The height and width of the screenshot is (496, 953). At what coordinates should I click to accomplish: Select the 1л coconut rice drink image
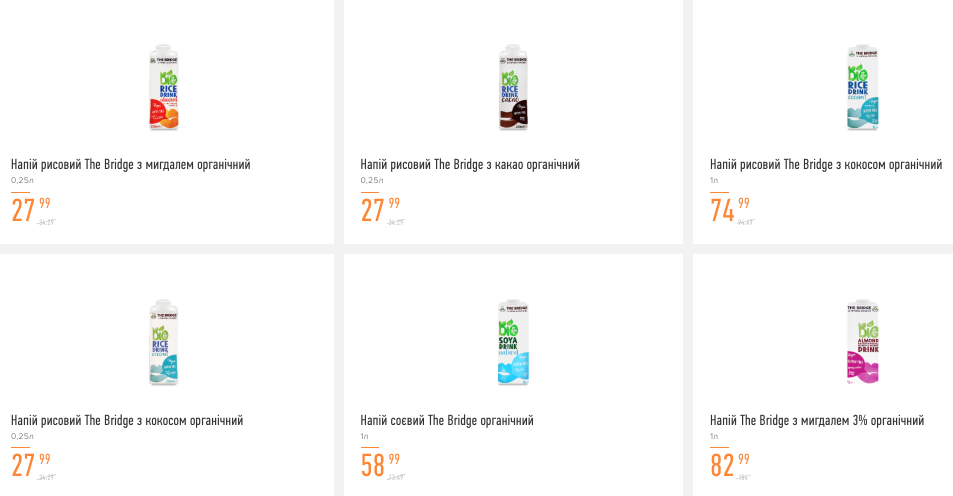tap(862, 88)
